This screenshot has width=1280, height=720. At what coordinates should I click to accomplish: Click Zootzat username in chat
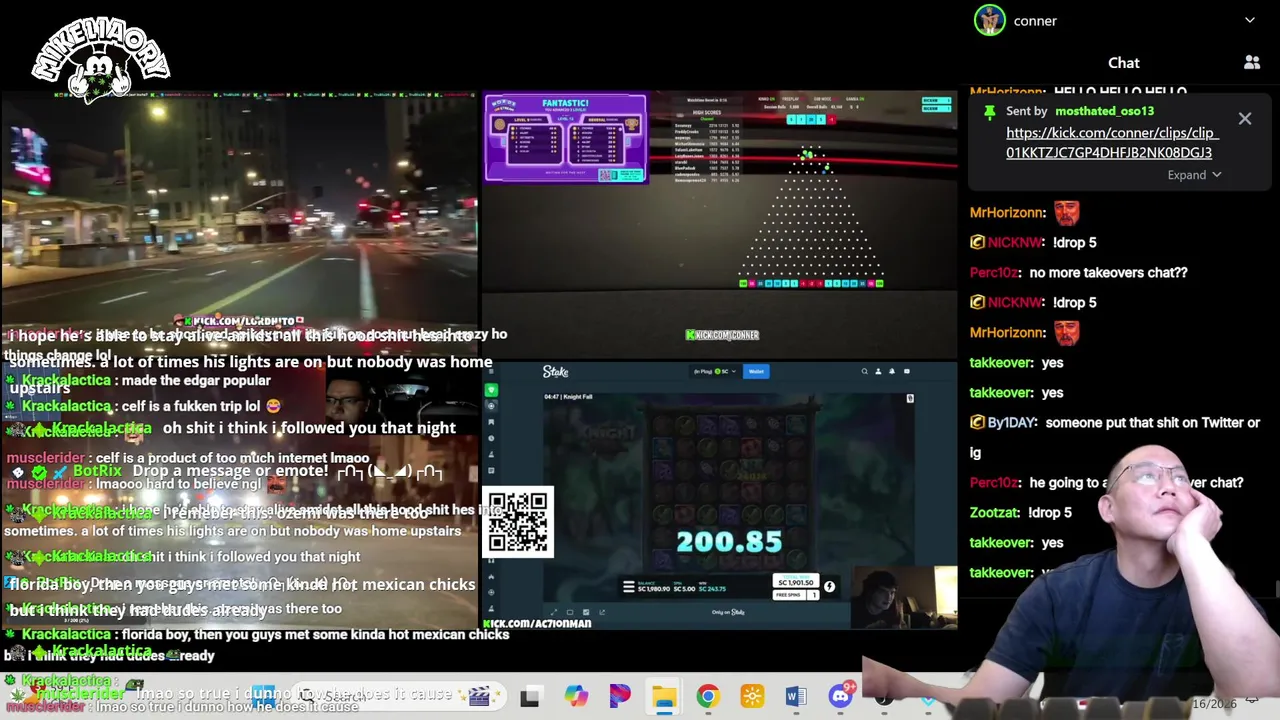click(993, 512)
